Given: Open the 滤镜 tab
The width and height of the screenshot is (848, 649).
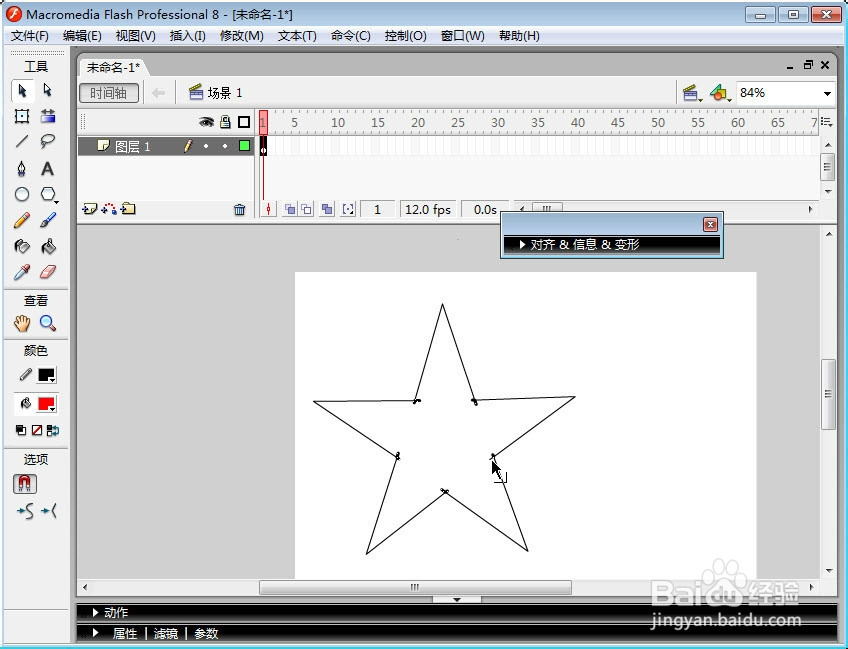Looking at the screenshot, I should coord(165,633).
